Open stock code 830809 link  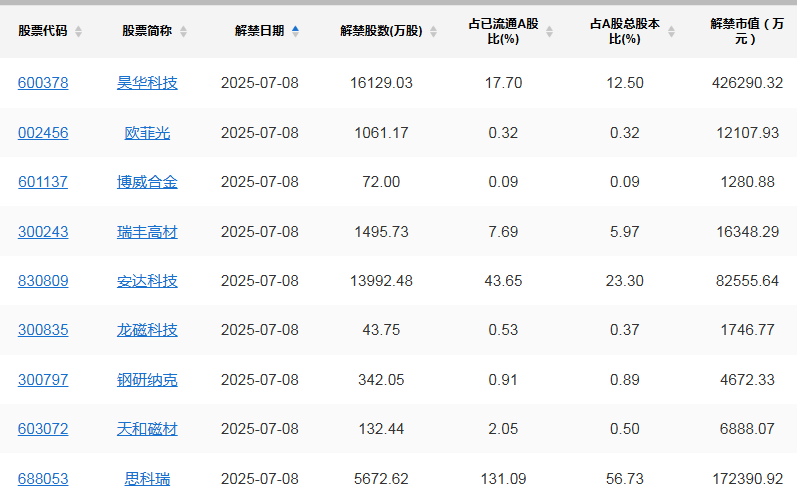point(43,281)
